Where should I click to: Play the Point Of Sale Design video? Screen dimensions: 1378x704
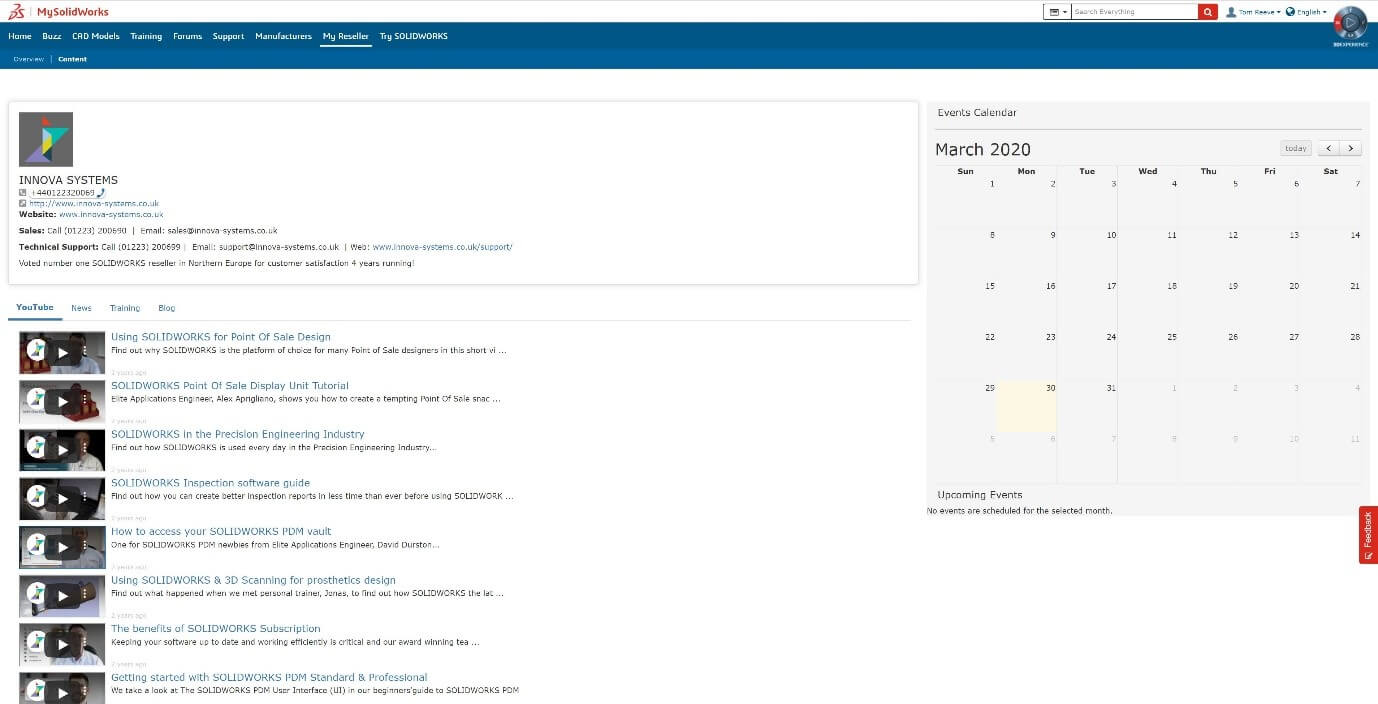62,352
